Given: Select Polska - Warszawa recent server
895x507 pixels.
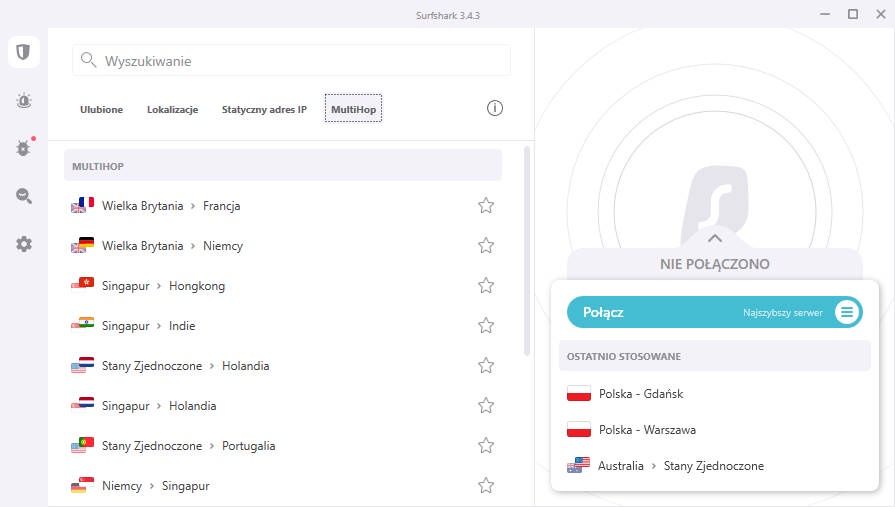Looking at the screenshot, I should (715, 430).
